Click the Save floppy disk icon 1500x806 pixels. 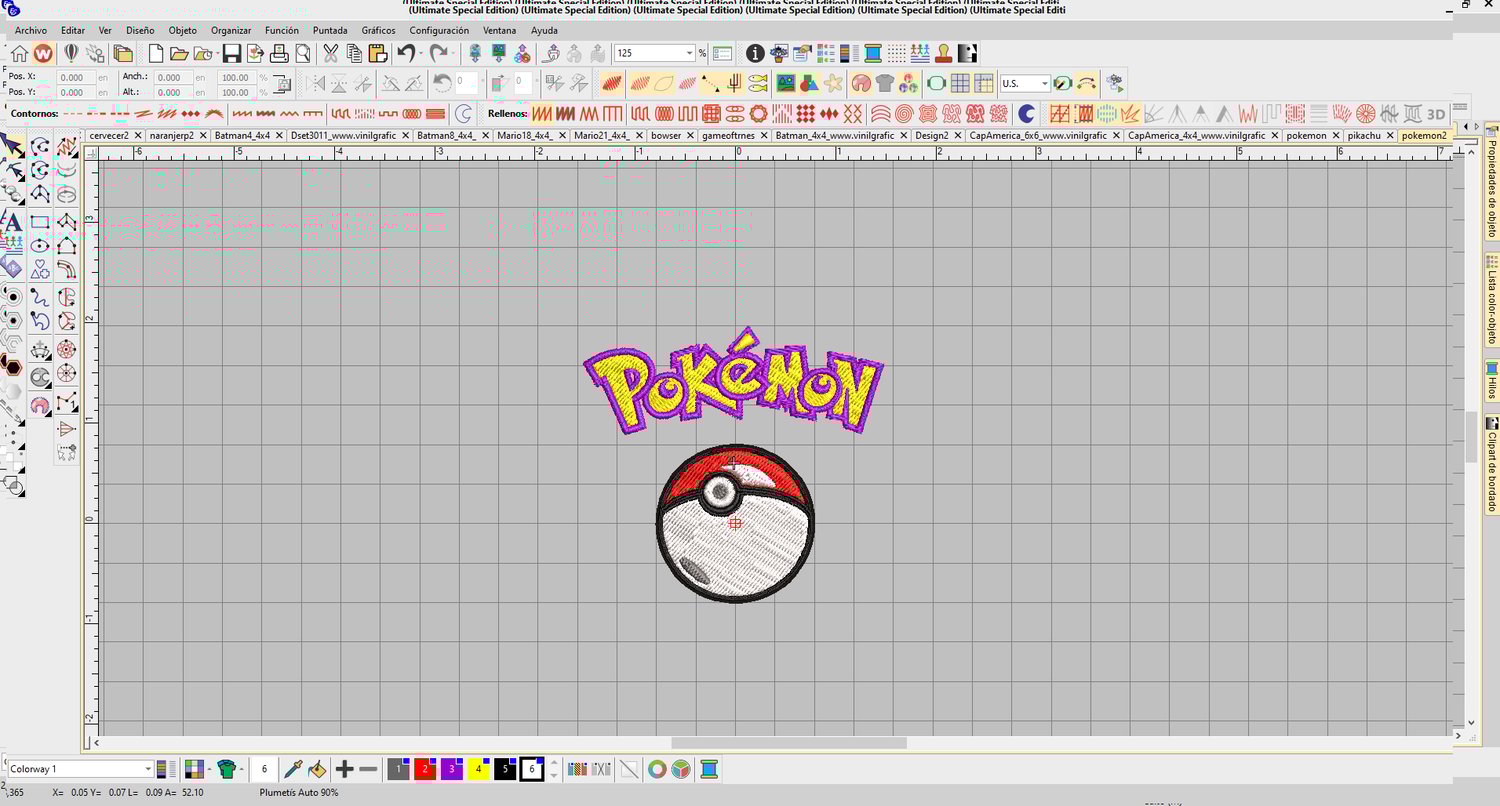click(x=231, y=53)
